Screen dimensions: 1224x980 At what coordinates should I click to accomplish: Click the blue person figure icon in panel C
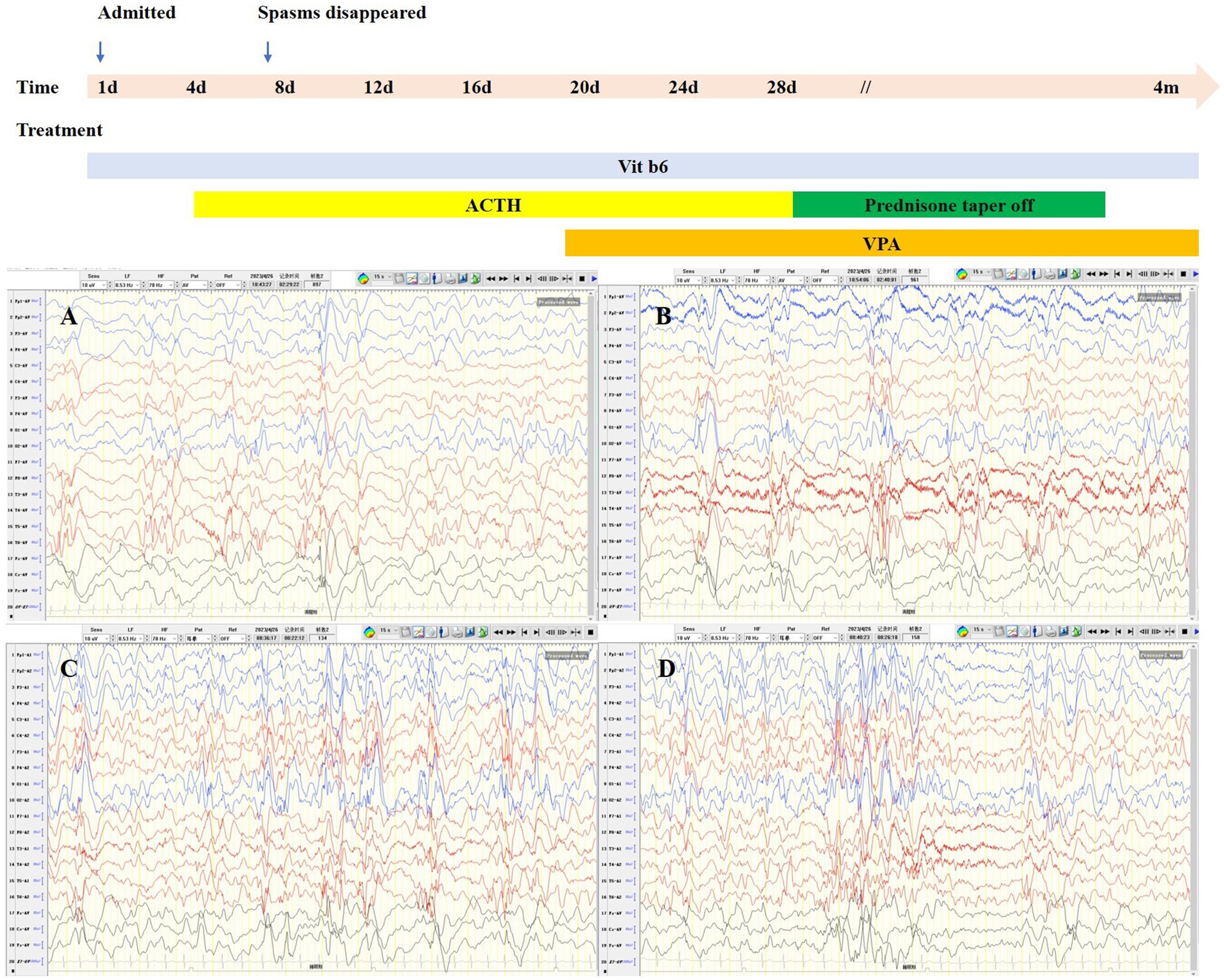(x=443, y=633)
